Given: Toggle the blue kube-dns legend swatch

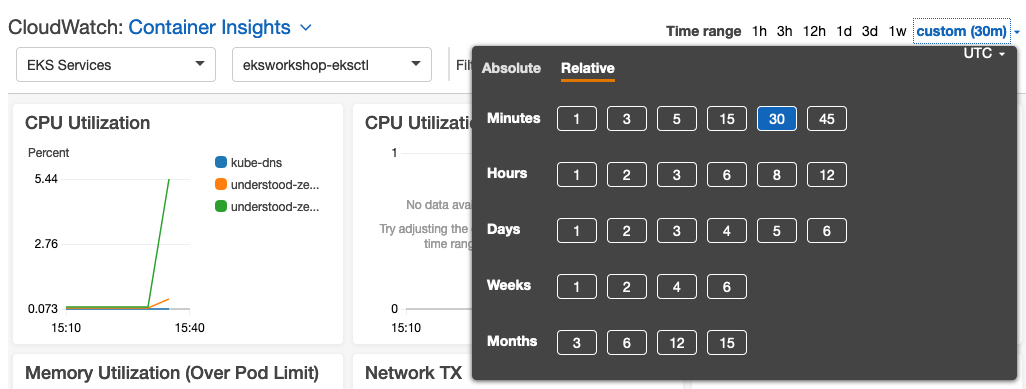Looking at the screenshot, I should click(x=221, y=162).
